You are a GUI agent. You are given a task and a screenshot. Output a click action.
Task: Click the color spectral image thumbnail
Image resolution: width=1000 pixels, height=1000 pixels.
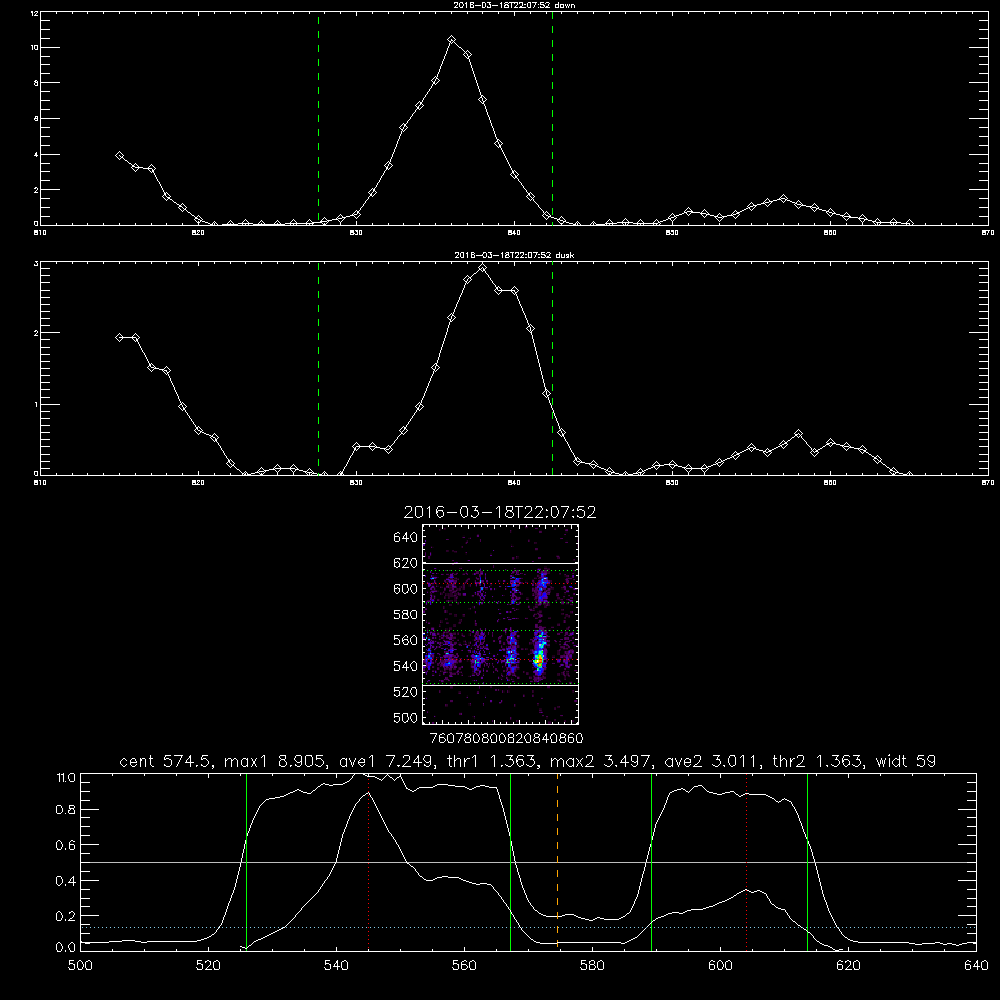(500, 624)
